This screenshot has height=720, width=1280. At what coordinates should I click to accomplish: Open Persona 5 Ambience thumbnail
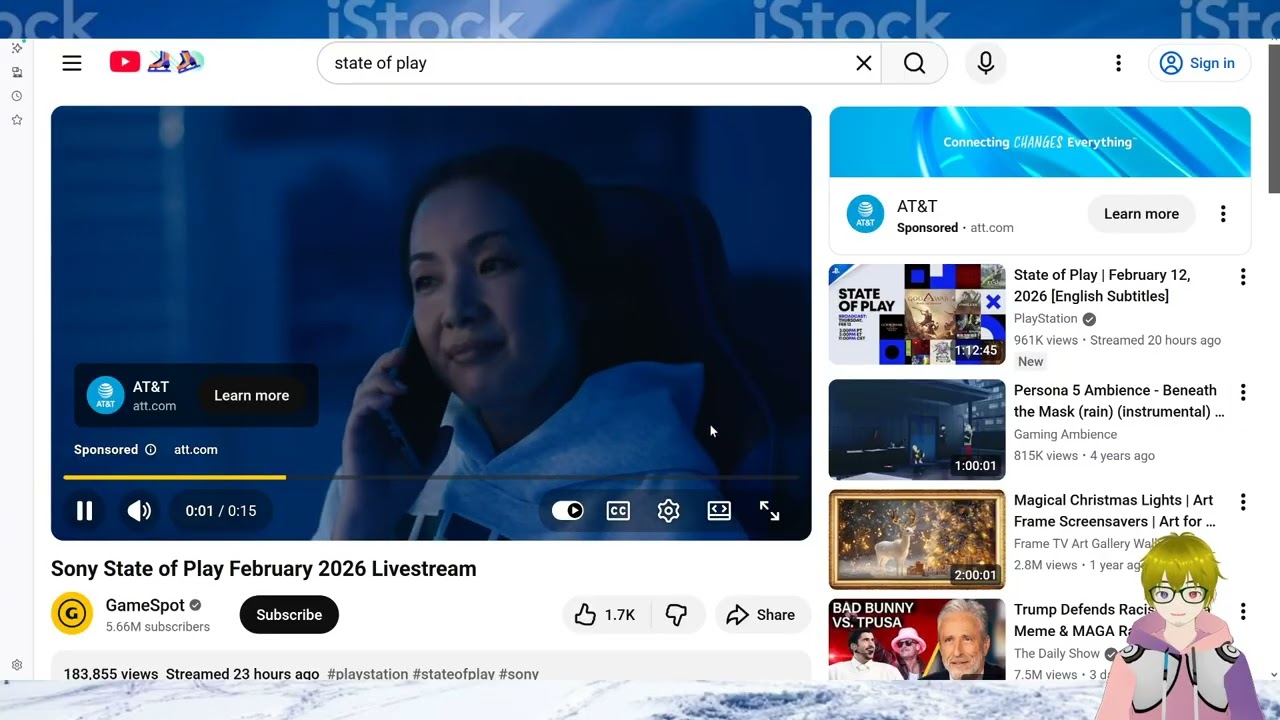[x=917, y=430]
